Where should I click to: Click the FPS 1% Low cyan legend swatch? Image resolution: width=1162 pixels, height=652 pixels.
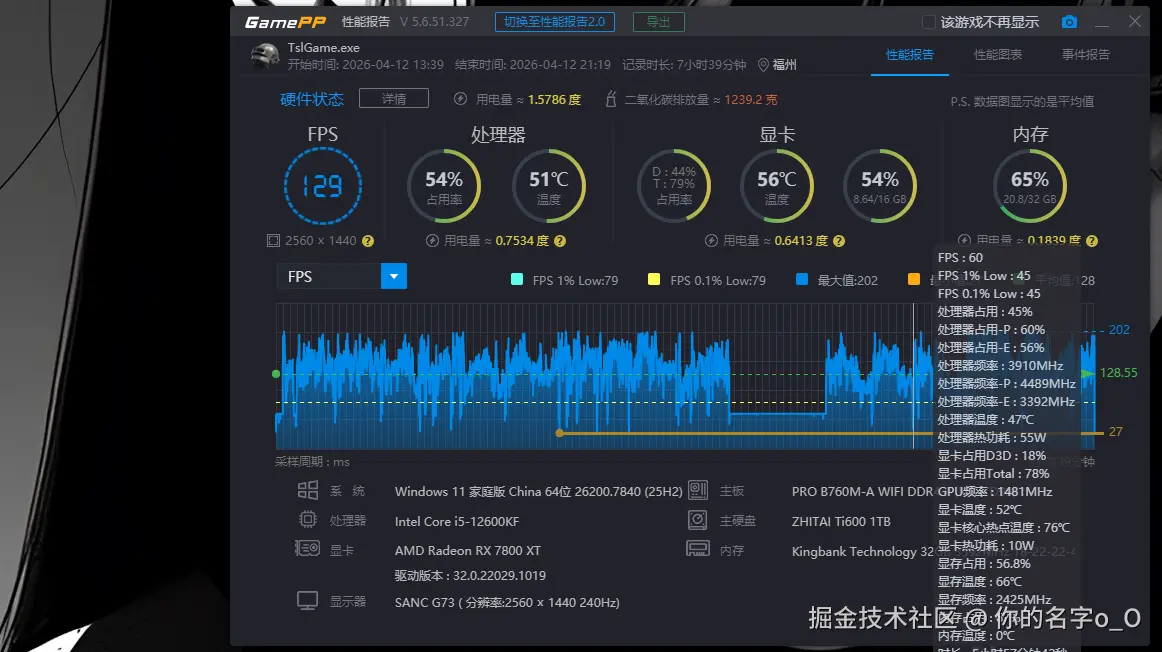(x=517, y=279)
